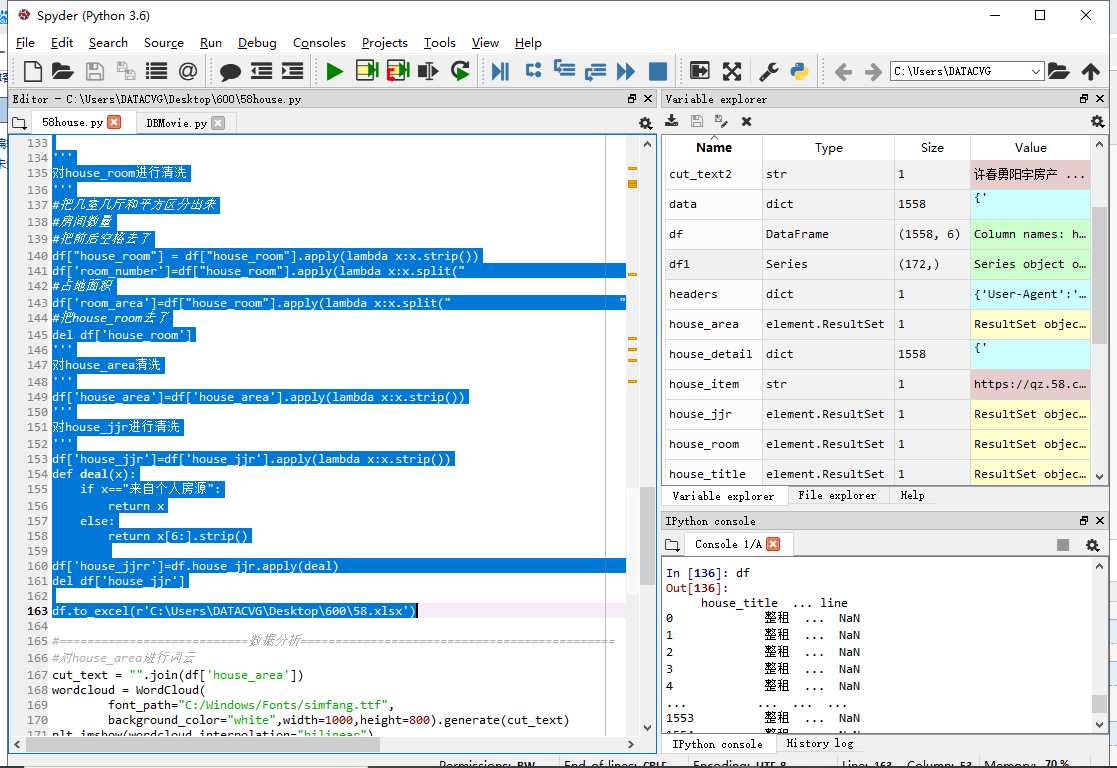Sort variables by the Size column header

click(932, 147)
